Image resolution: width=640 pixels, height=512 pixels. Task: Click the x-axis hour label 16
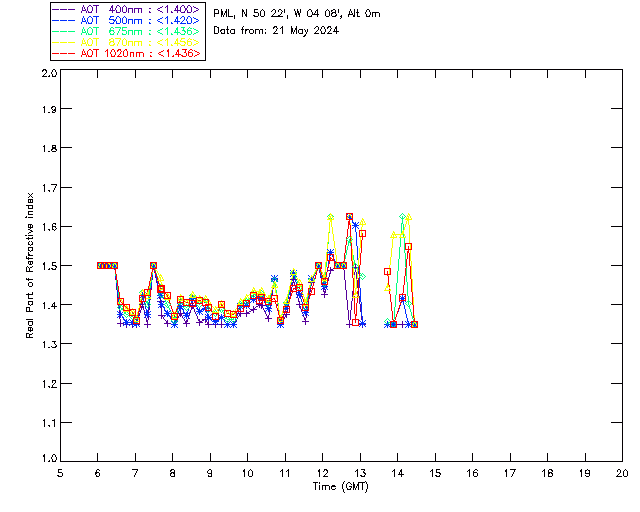point(473,474)
